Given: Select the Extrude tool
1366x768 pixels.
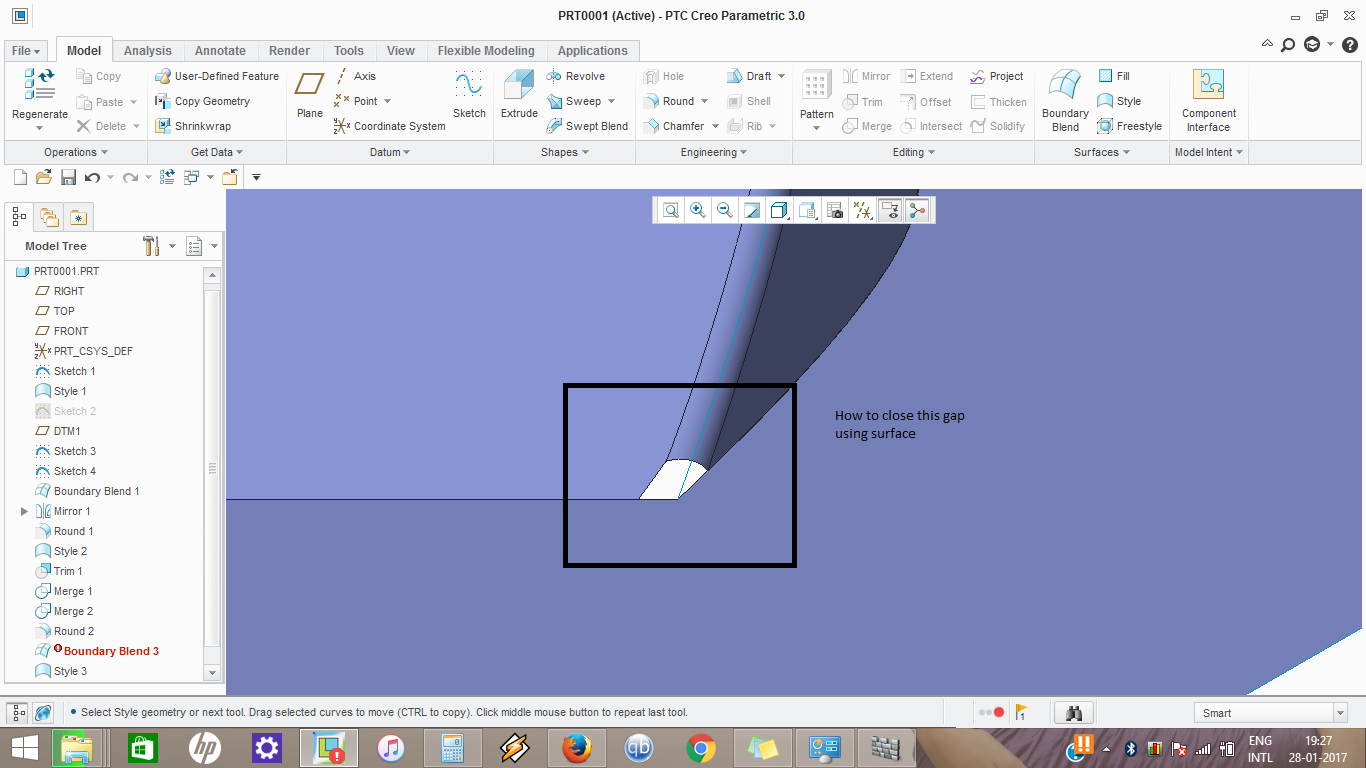Looking at the screenshot, I should click(519, 95).
